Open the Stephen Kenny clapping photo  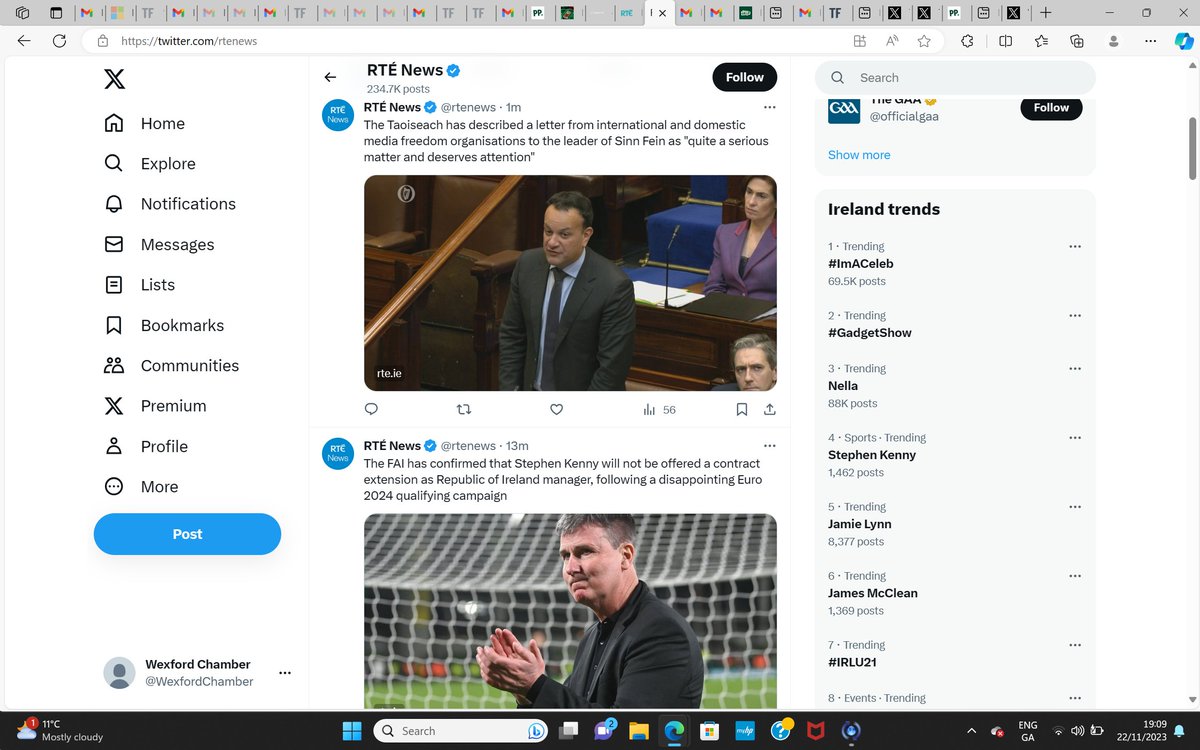coord(570,611)
